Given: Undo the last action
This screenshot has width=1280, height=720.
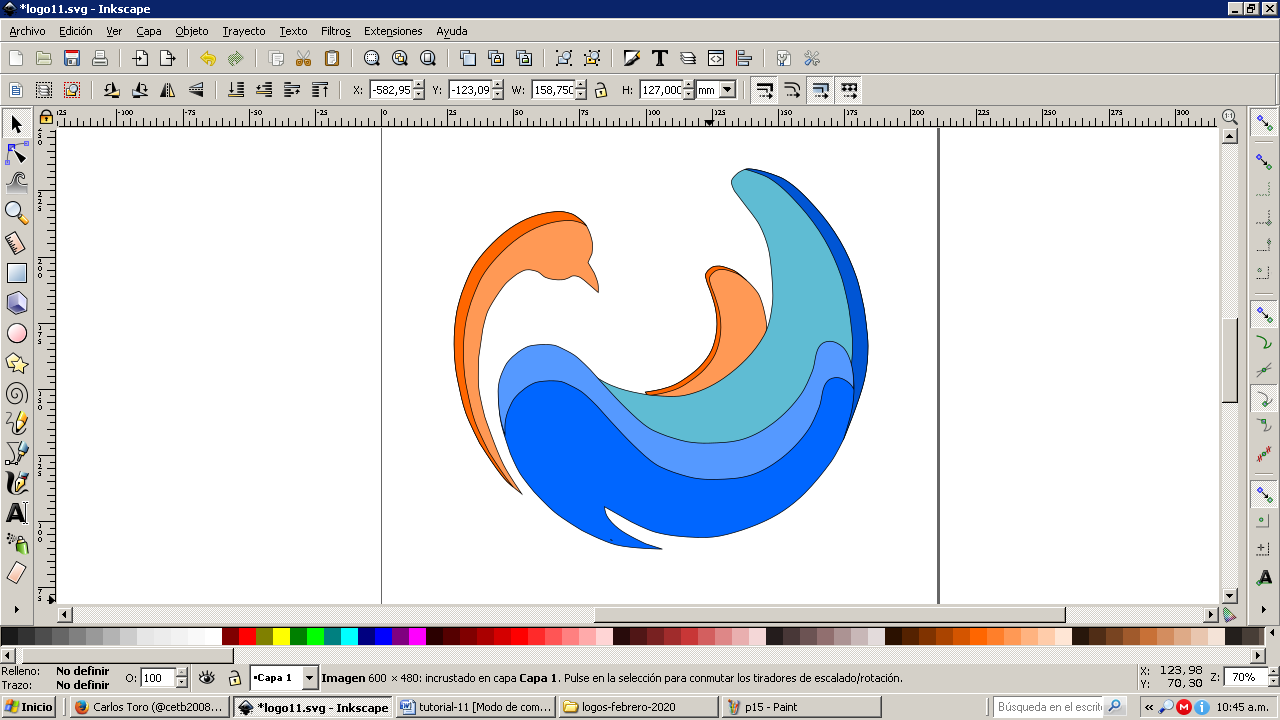Looking at the screenshot, I should 208,58.
